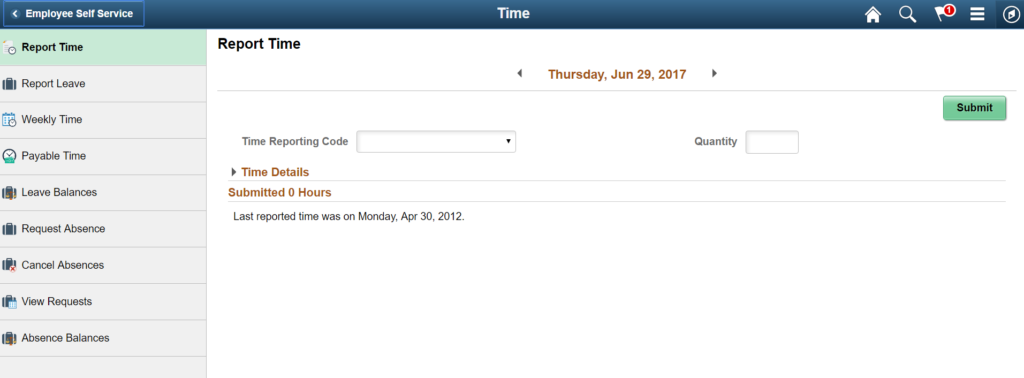Go to previous day arrow
The height and width of the screenshot is (378, 1024).
[520, 73]
